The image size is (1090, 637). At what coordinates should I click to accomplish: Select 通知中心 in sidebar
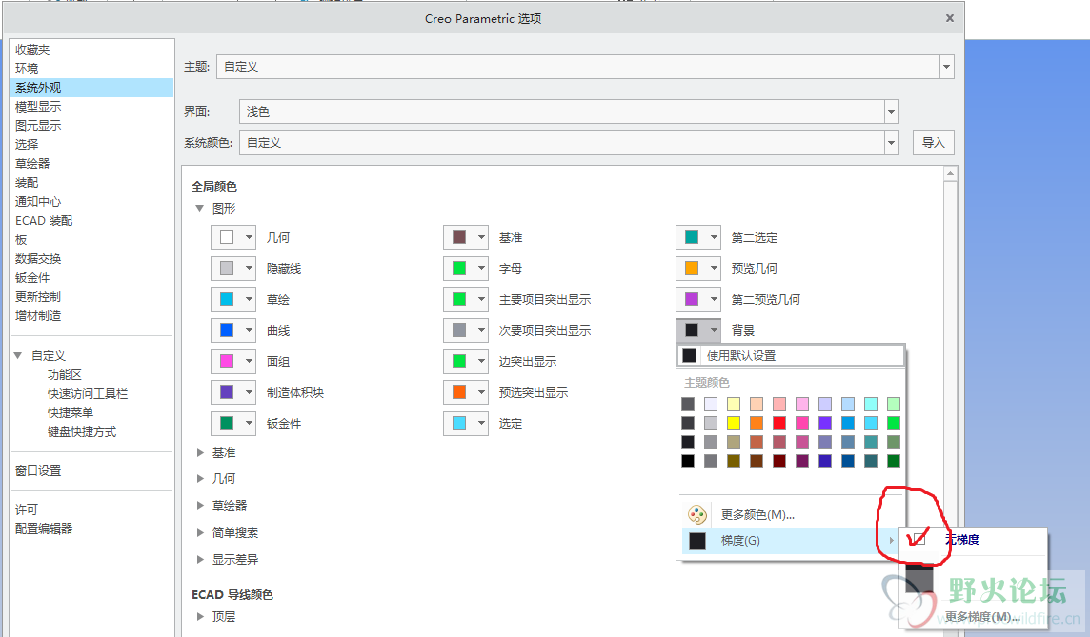38,202
